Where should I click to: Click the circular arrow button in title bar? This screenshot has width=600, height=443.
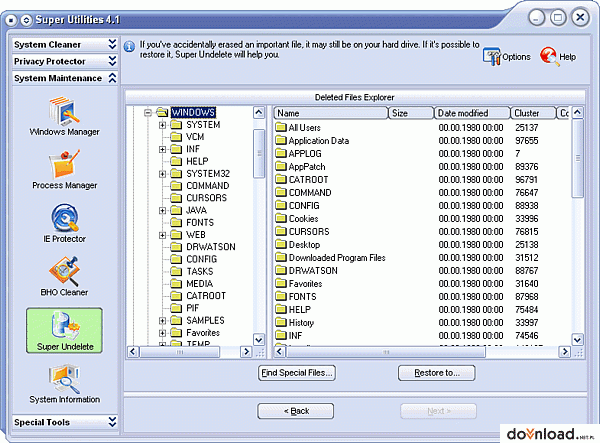26,20
